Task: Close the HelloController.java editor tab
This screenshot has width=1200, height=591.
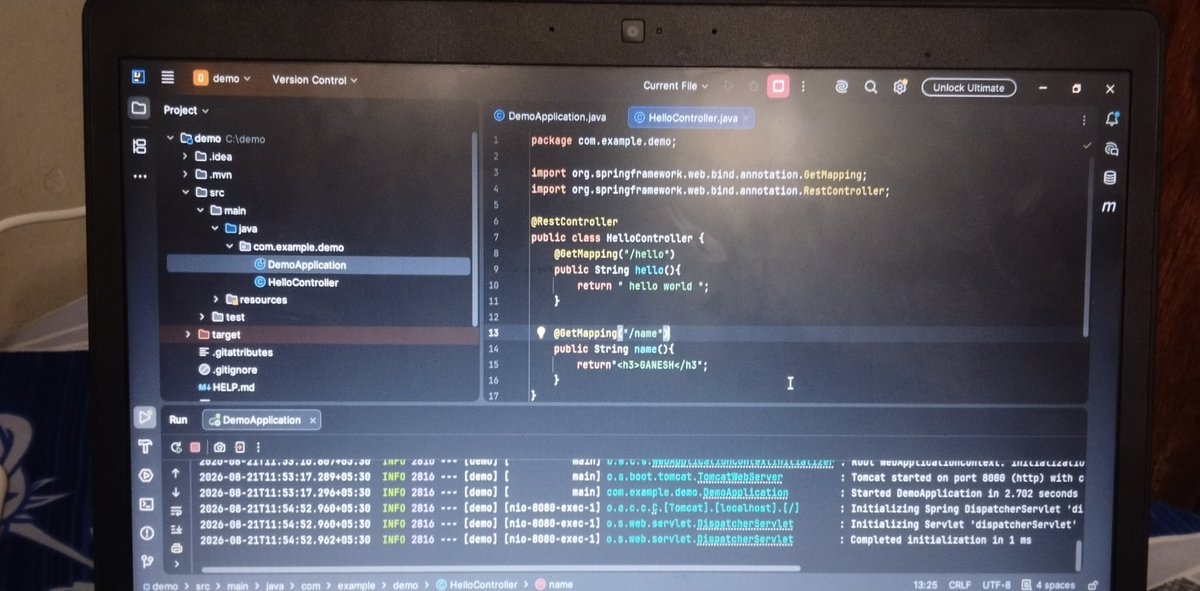Action: (x=747, y=118)
